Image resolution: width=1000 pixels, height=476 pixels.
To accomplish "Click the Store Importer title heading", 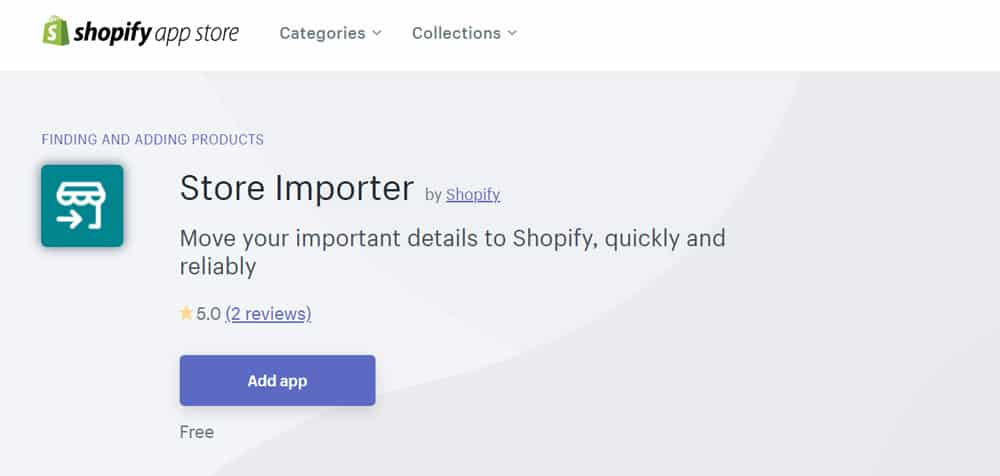I will [297, 188].
